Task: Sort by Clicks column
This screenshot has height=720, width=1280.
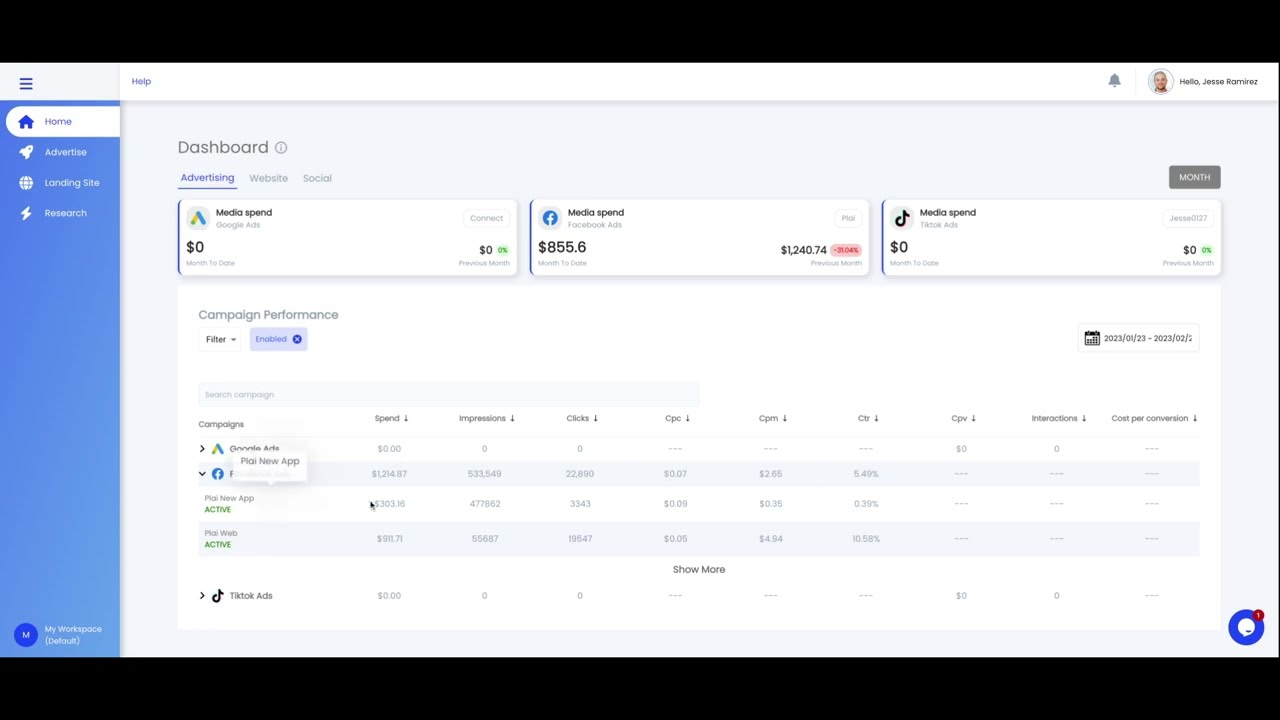Action: coord(582,418)
